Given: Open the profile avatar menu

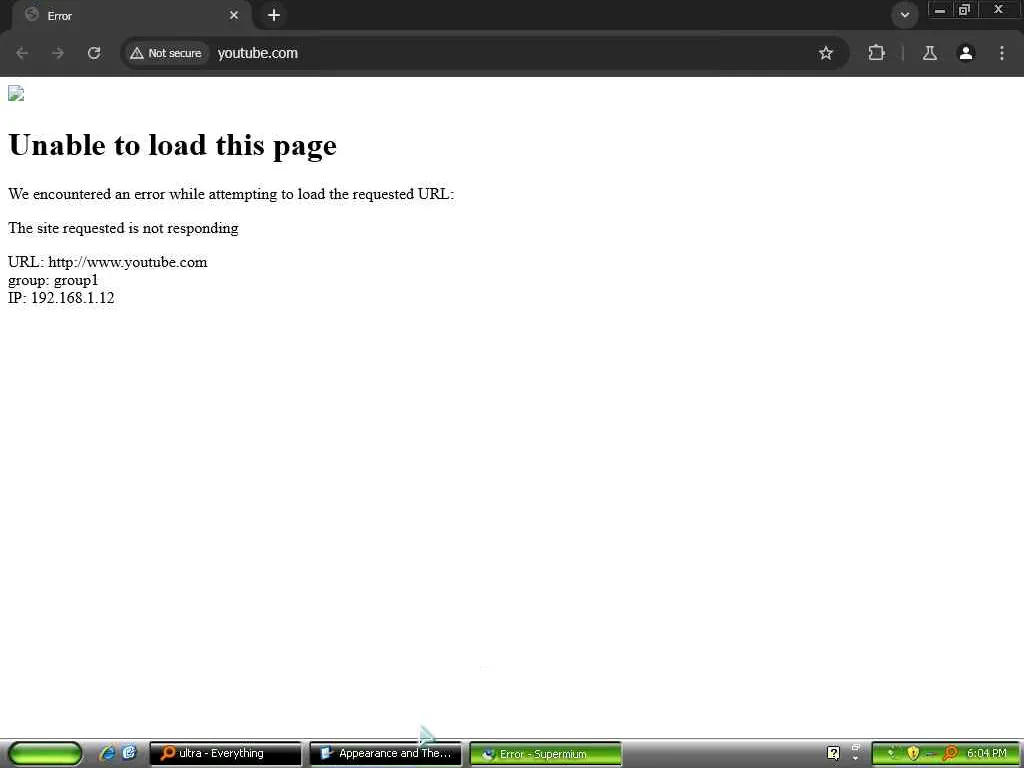Looking at the screenshot, I should tap(966, 53).
